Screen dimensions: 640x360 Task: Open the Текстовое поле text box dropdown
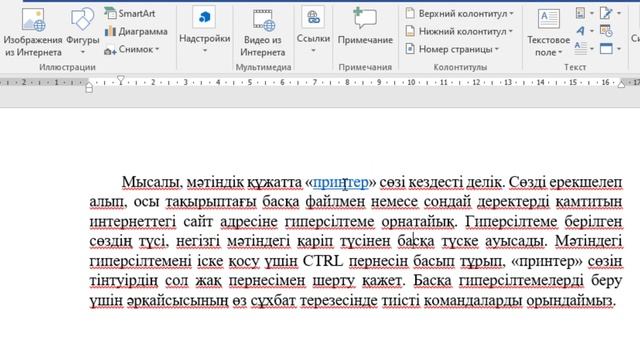(x=548, y=33)
